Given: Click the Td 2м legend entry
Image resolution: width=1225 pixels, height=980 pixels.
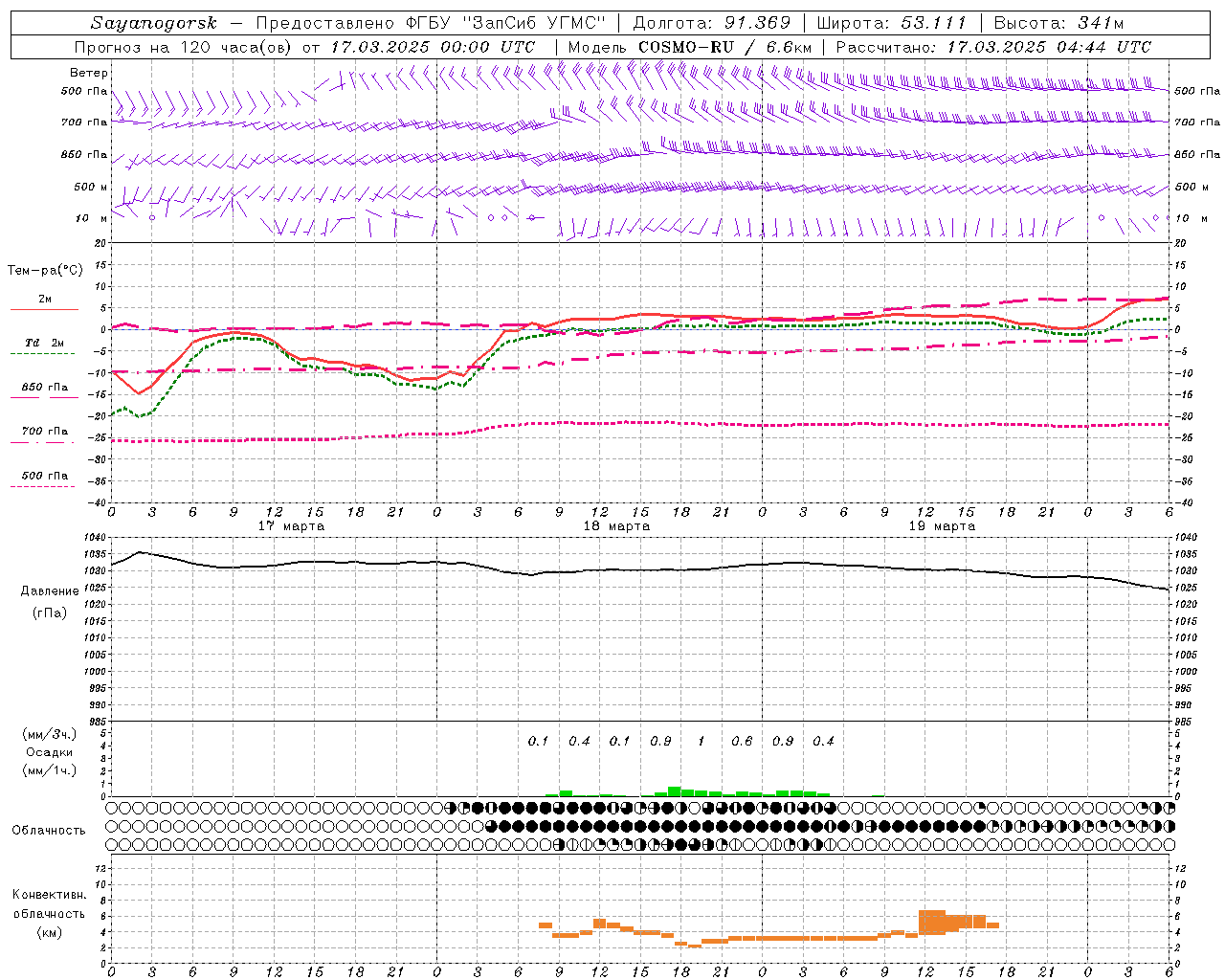Looking at the screenshot, I should [44, 343].
